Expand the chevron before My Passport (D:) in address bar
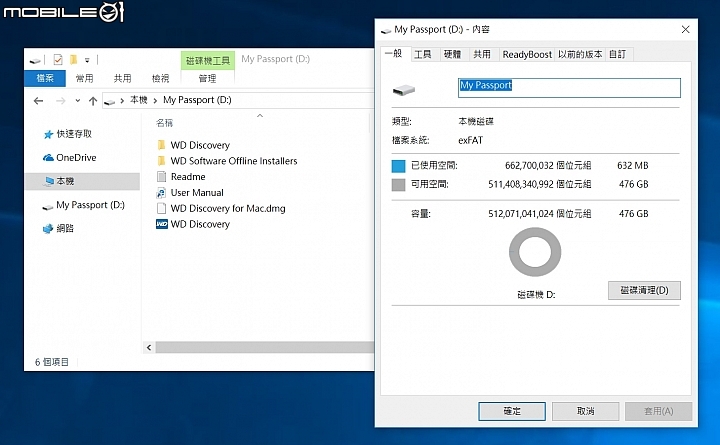This screenshot has height=445, width=720. pos(155,101)
